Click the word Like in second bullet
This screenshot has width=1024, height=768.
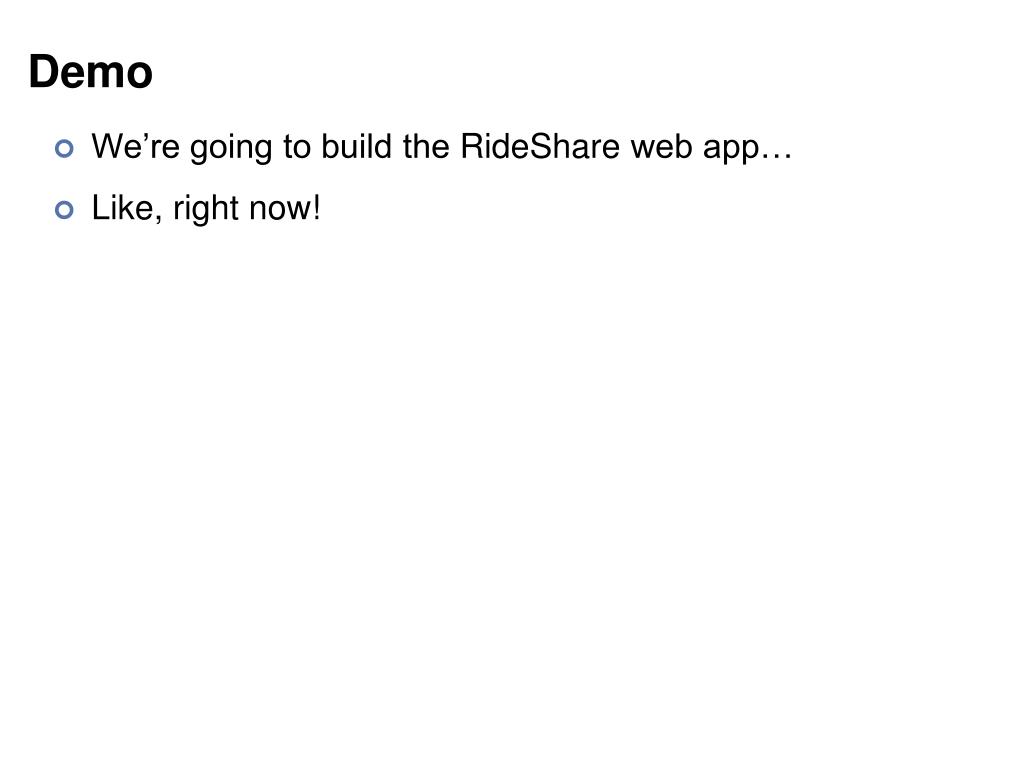(122, 208)
